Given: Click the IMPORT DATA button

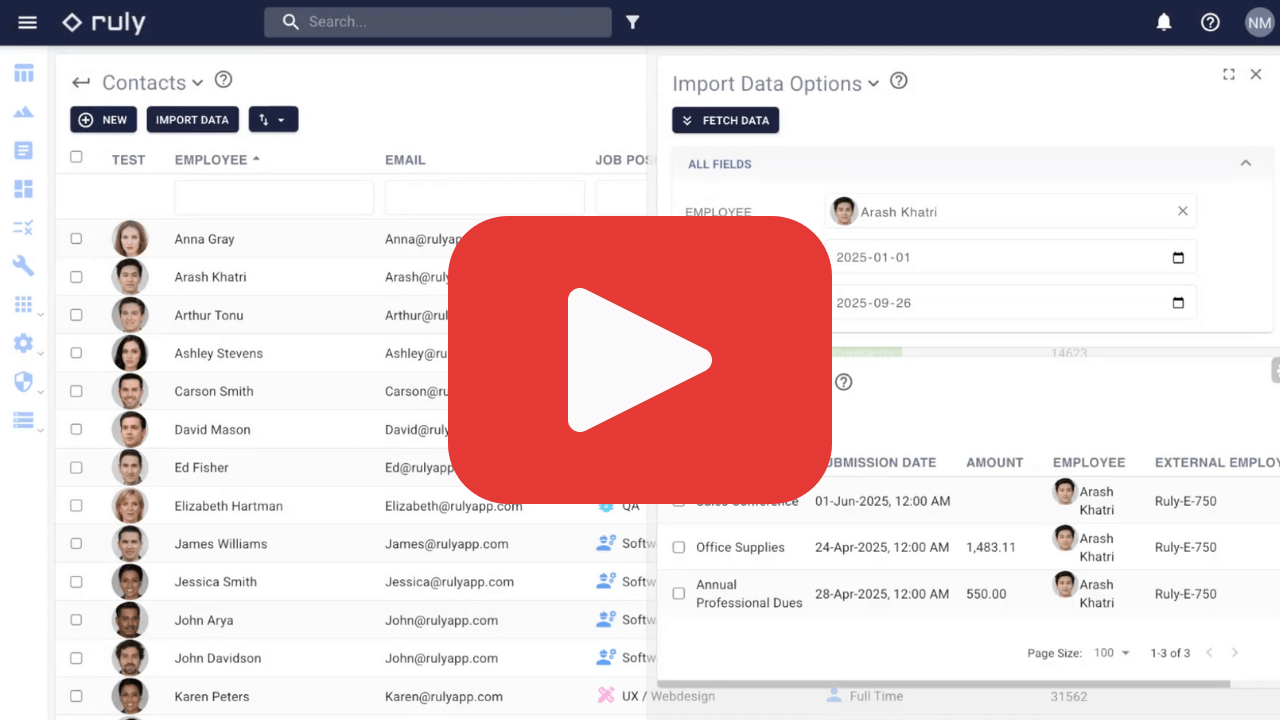Looking at the screenshot, I should click(193, 120).
